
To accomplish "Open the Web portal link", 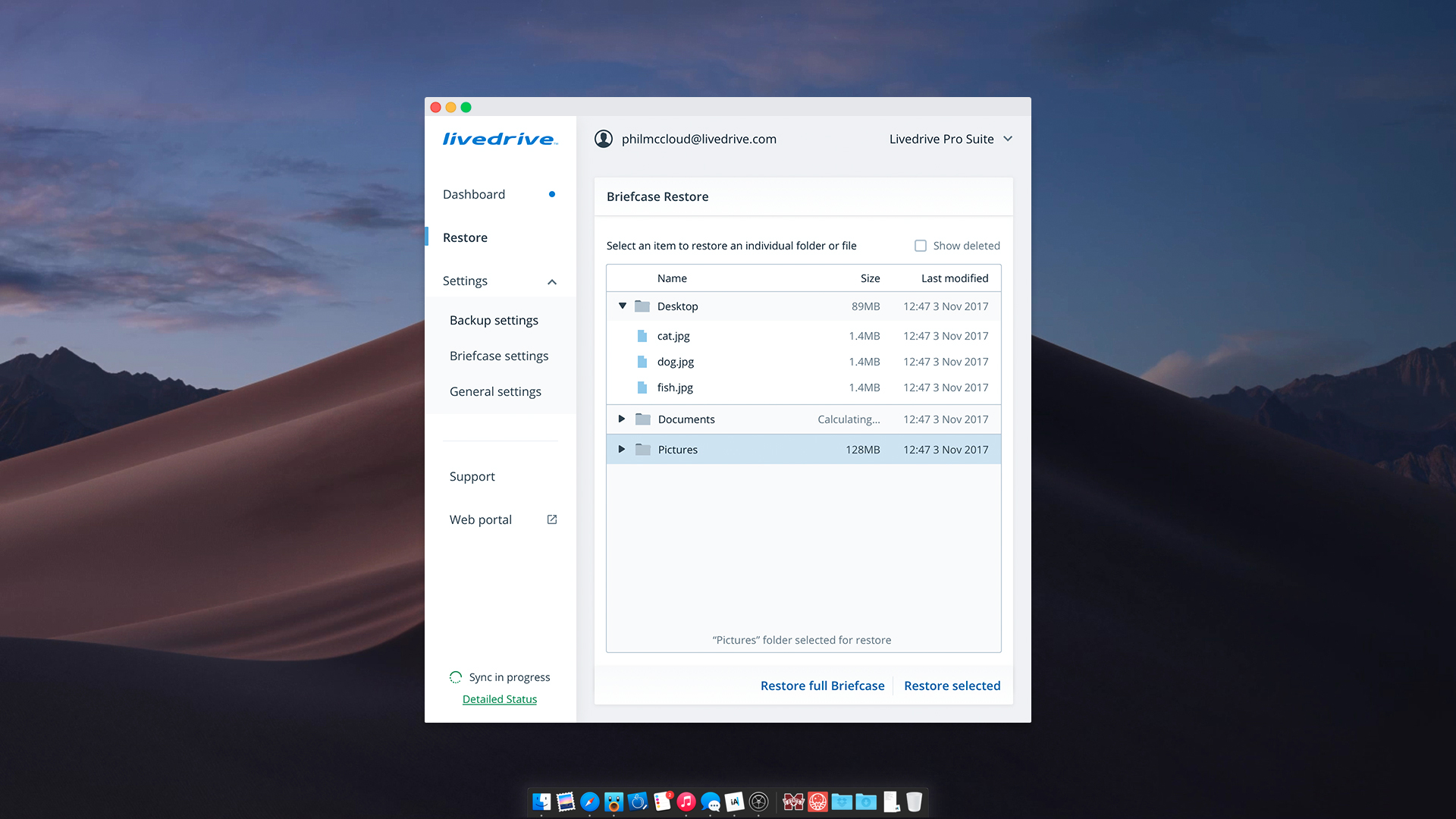I will (x=481, y=519).
